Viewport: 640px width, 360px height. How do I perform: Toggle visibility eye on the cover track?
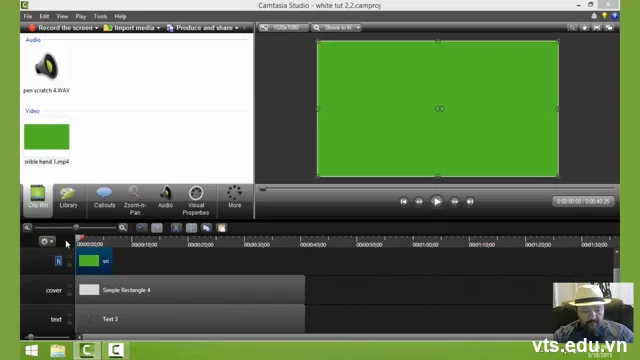(69, 286)
